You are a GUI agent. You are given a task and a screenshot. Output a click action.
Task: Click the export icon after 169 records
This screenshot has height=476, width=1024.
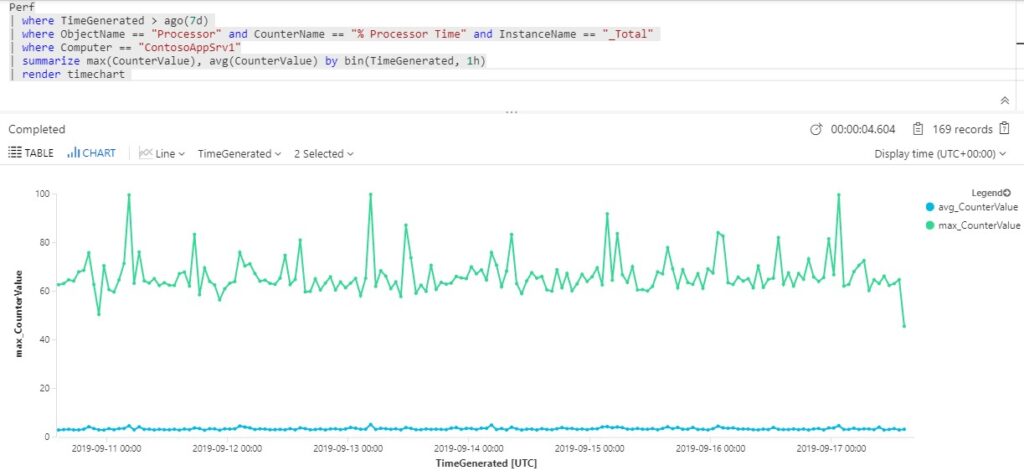pos(1004,128)
